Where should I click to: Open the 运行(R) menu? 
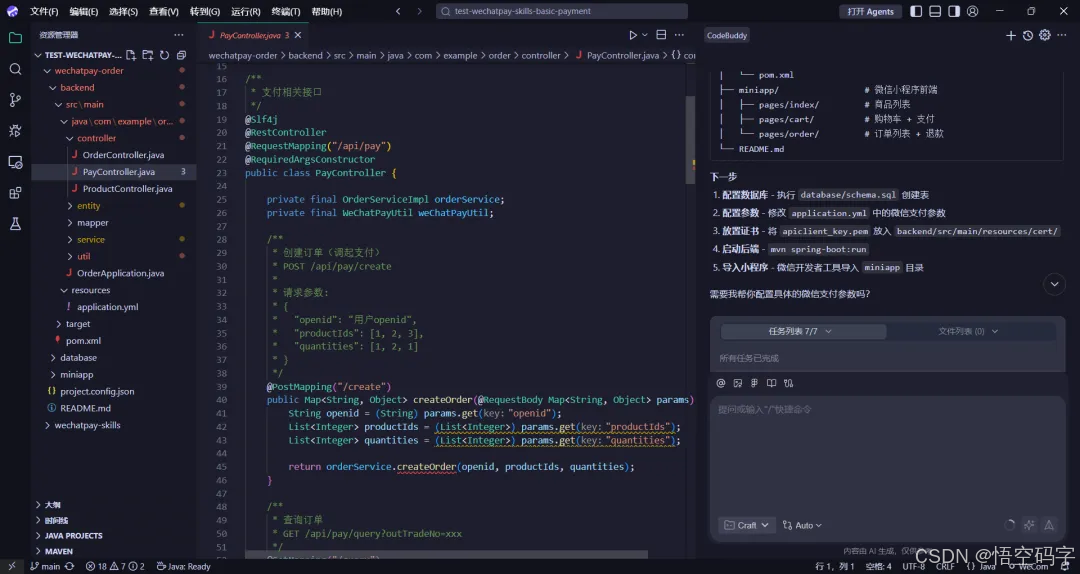[245, 11]
